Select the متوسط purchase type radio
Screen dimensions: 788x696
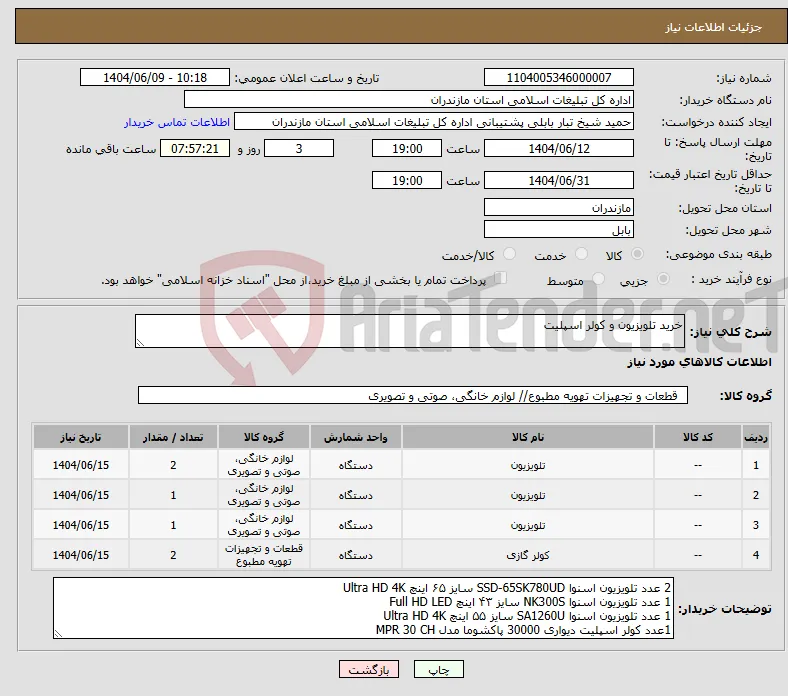598,278
